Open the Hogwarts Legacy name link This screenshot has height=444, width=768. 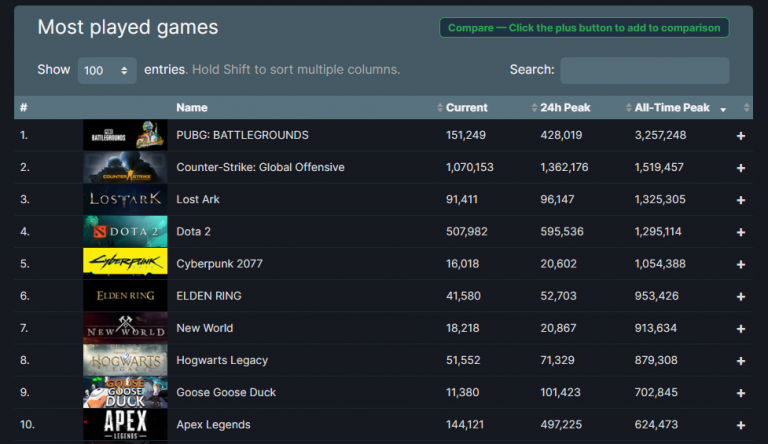(222, 361)
